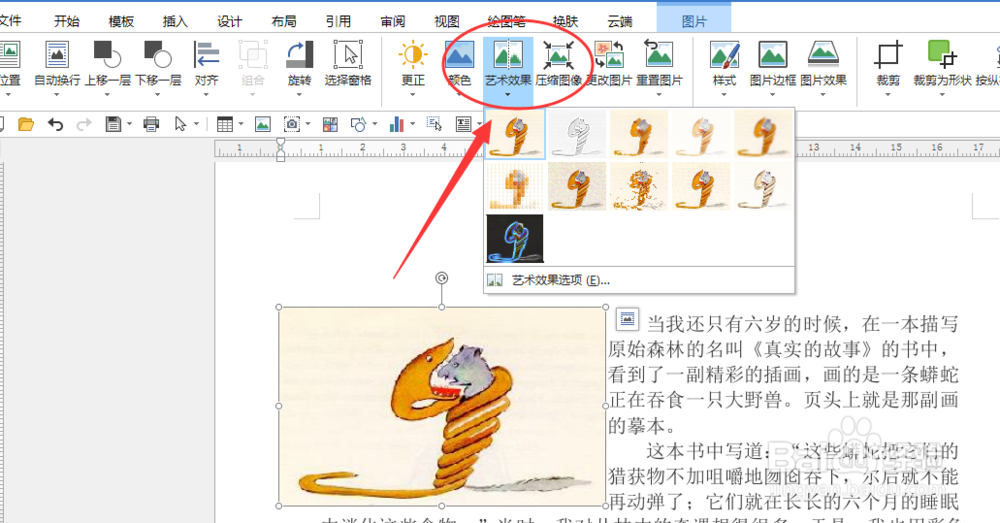Click the 图片边框 picture border icon

point(772,55)
